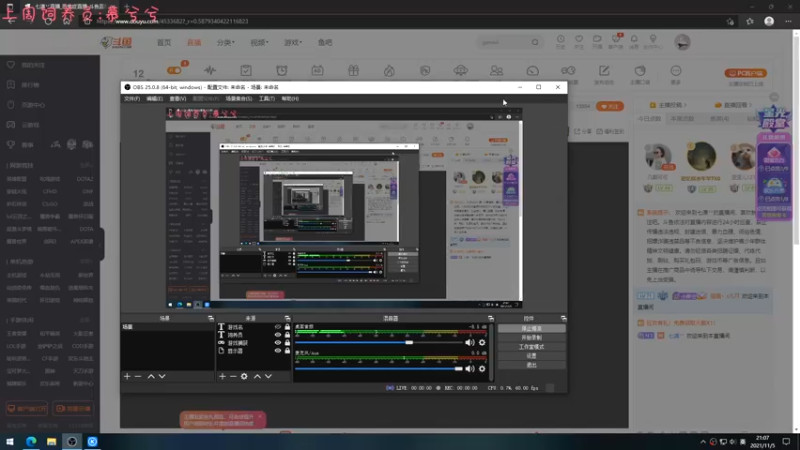This screenshot has width=800, height=450.
Task: Toggle eye visibility of first text source
Action: point(278,327)
